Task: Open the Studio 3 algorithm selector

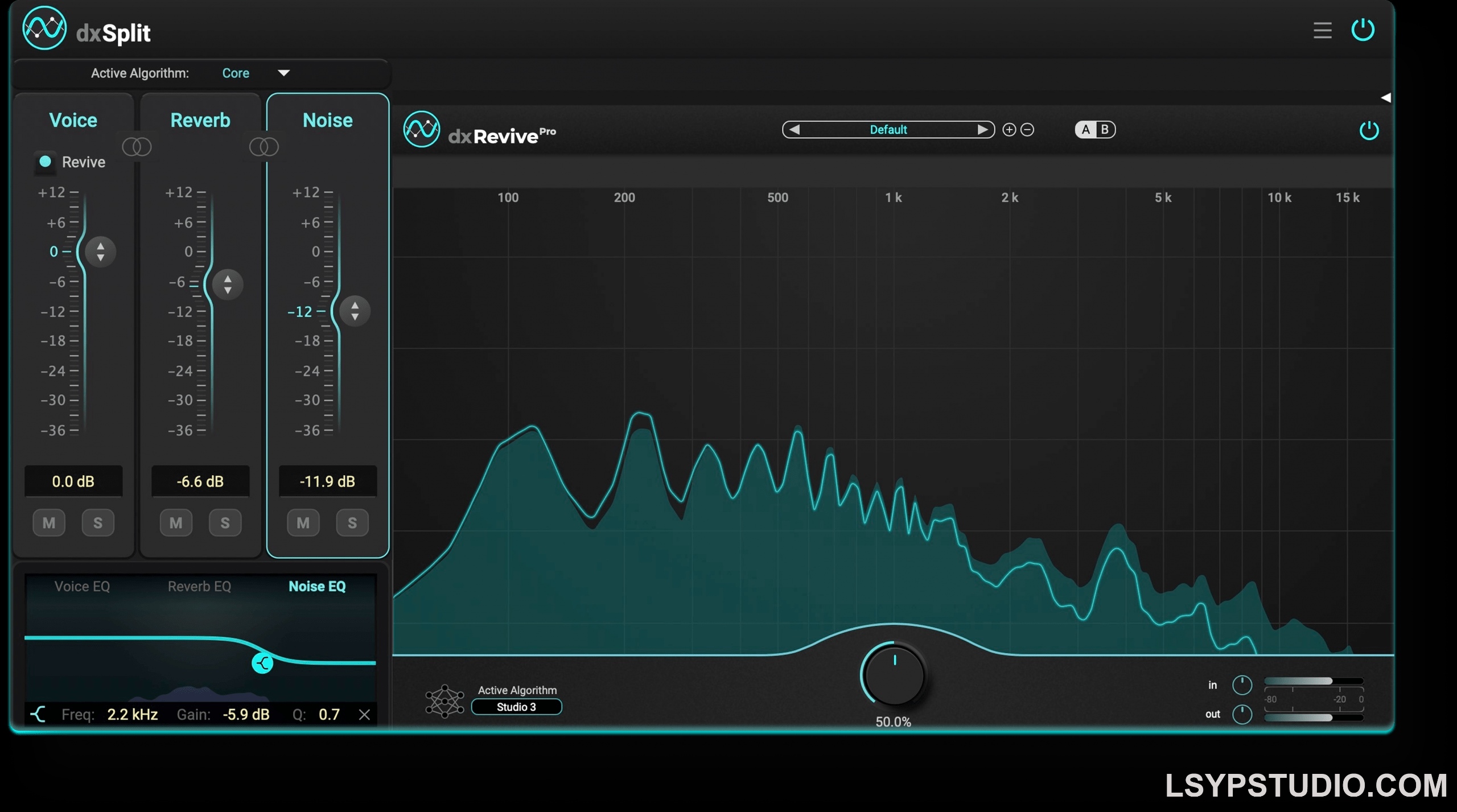Action: (x=516, y=707)
